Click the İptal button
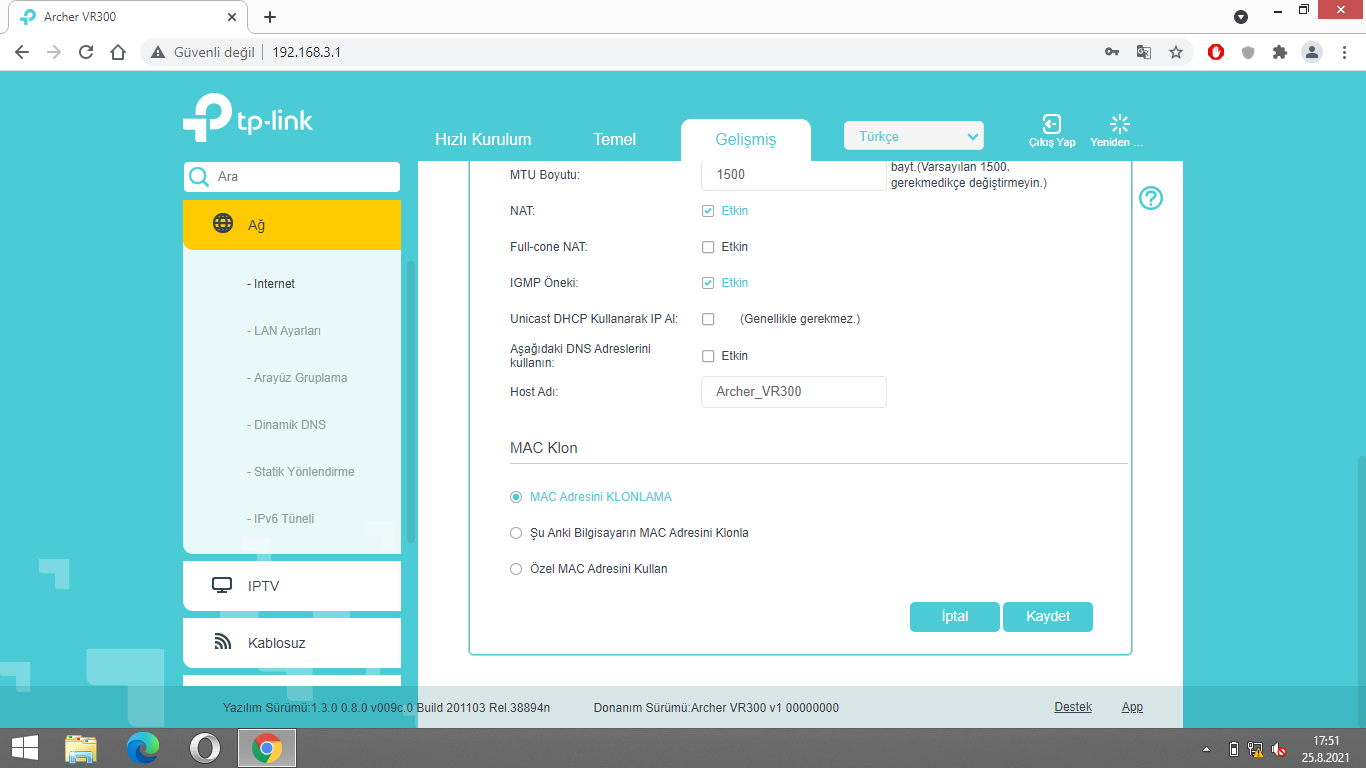Image resolution: width=1366 pixels, height=768 pixels. click(x=955, y=617)
